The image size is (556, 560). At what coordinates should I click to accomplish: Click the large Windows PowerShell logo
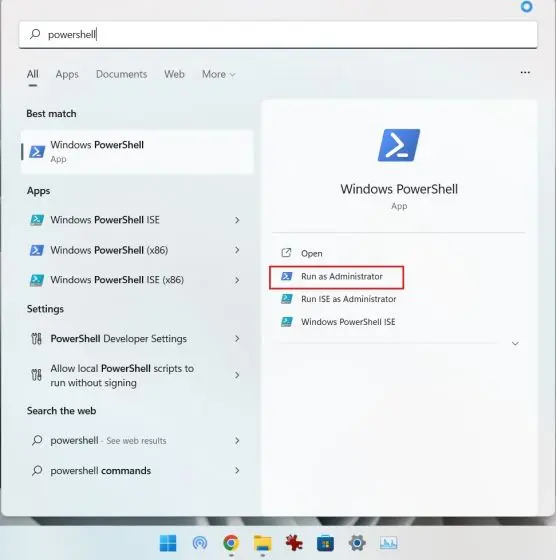coord(399,145)
